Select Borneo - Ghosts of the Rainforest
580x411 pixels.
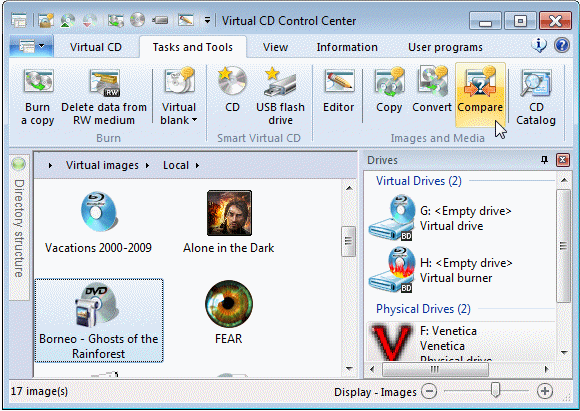pos(99,320)
